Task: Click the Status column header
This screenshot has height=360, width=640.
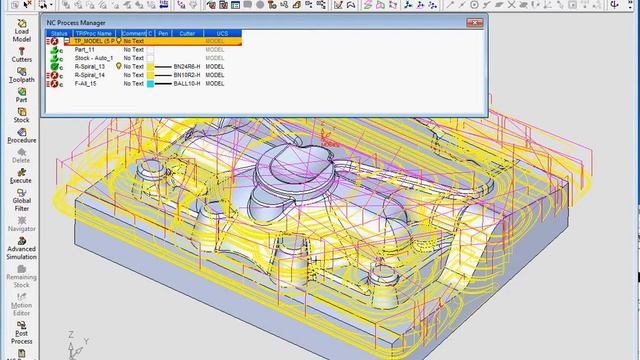Action: pos(60,33)
